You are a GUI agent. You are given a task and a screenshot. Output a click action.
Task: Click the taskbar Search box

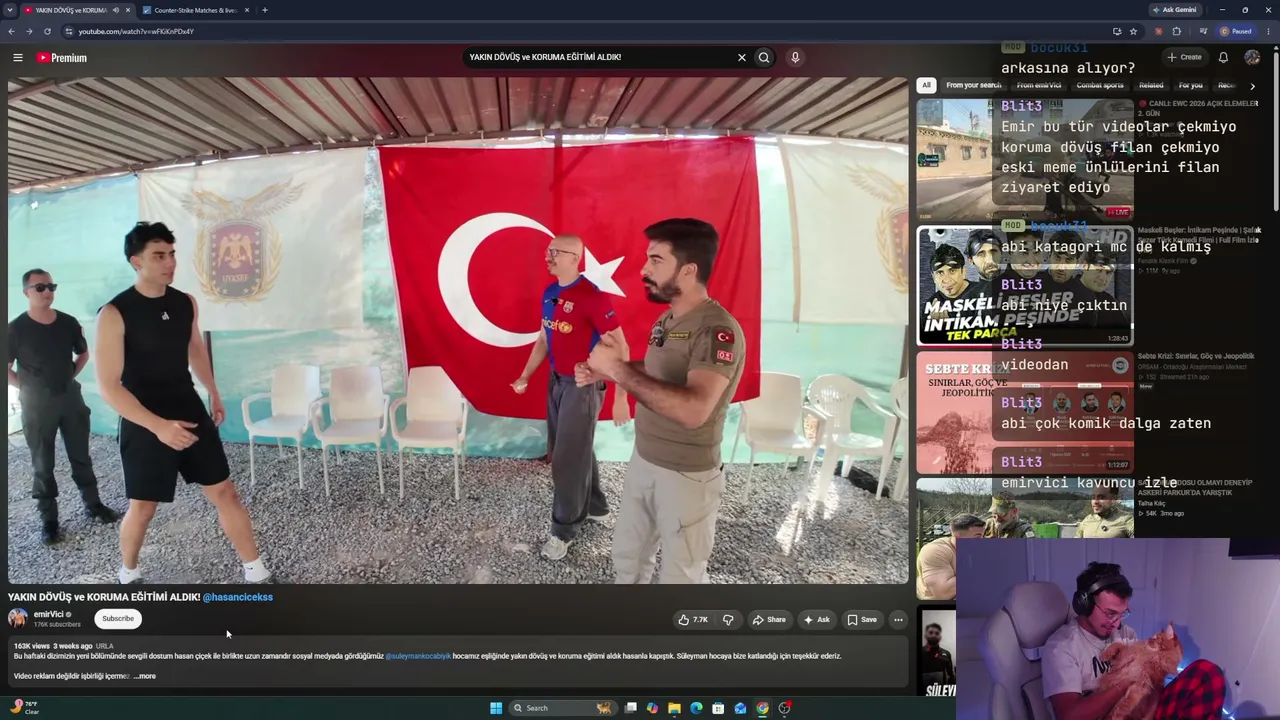[563, 708]
